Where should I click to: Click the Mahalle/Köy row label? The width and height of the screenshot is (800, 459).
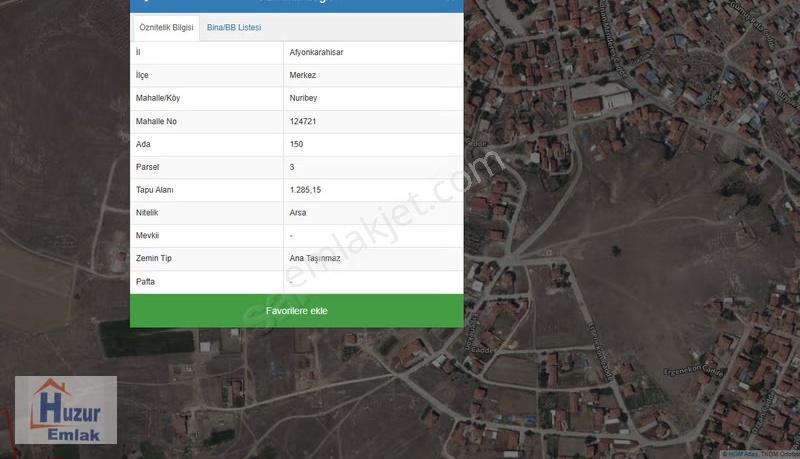tap(158, 98)
